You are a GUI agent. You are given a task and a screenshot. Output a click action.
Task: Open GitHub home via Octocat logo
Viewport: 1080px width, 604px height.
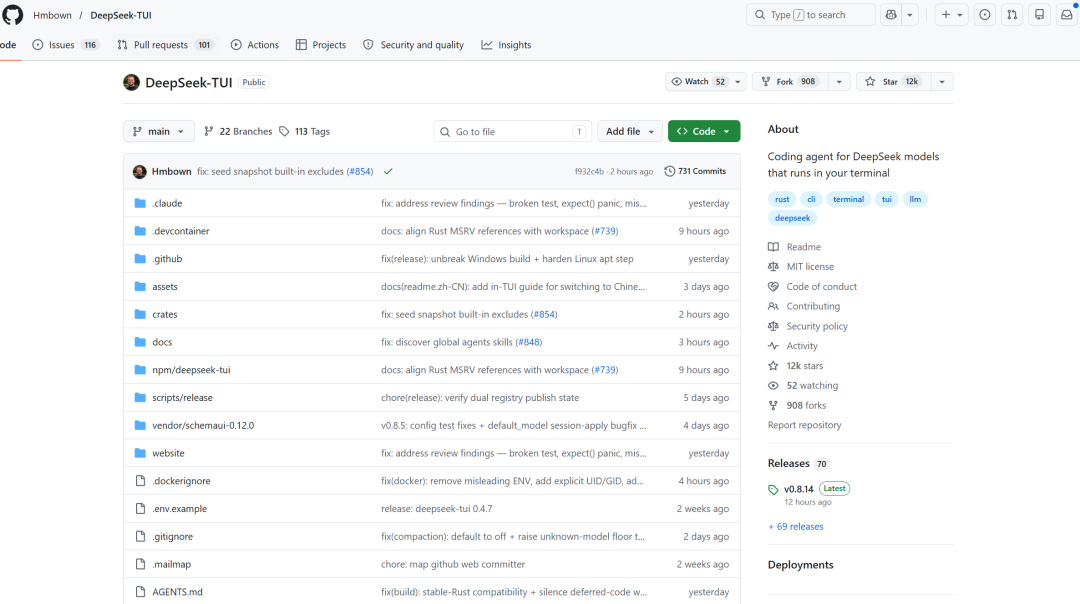pyautogui.click(x=12, y=14)
